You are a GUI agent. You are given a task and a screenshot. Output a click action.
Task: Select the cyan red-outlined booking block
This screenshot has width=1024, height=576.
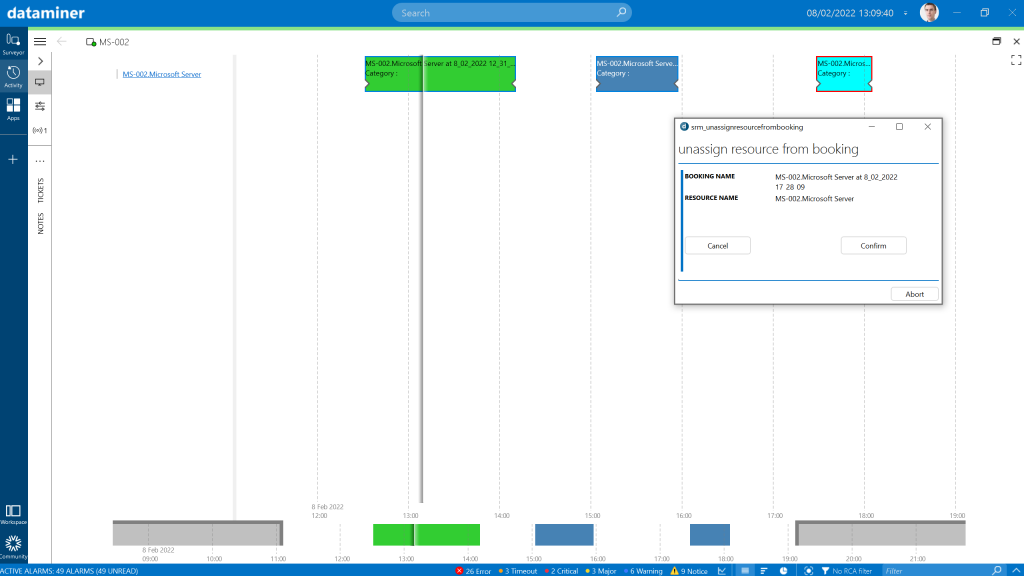coord(844,74)
